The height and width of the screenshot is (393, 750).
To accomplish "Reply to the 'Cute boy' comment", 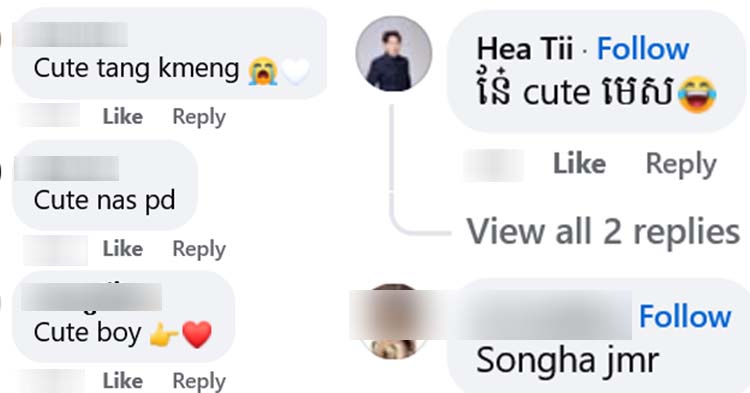I will coord(199,381).
